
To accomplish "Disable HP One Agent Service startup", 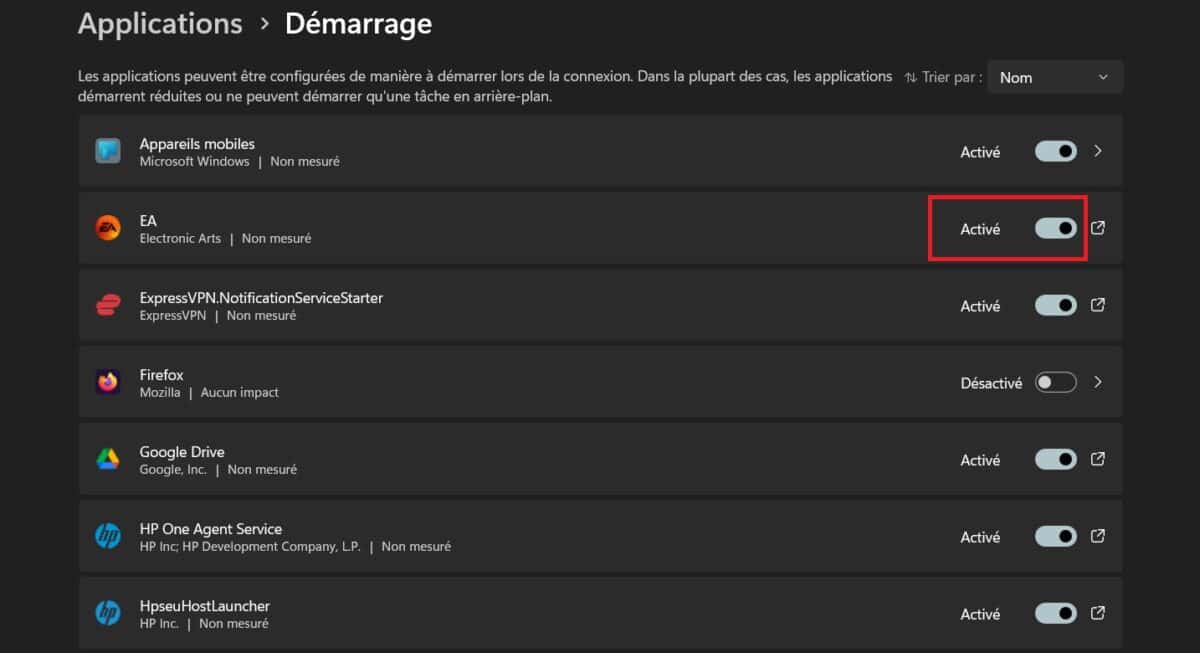I will coord(1055,536).
